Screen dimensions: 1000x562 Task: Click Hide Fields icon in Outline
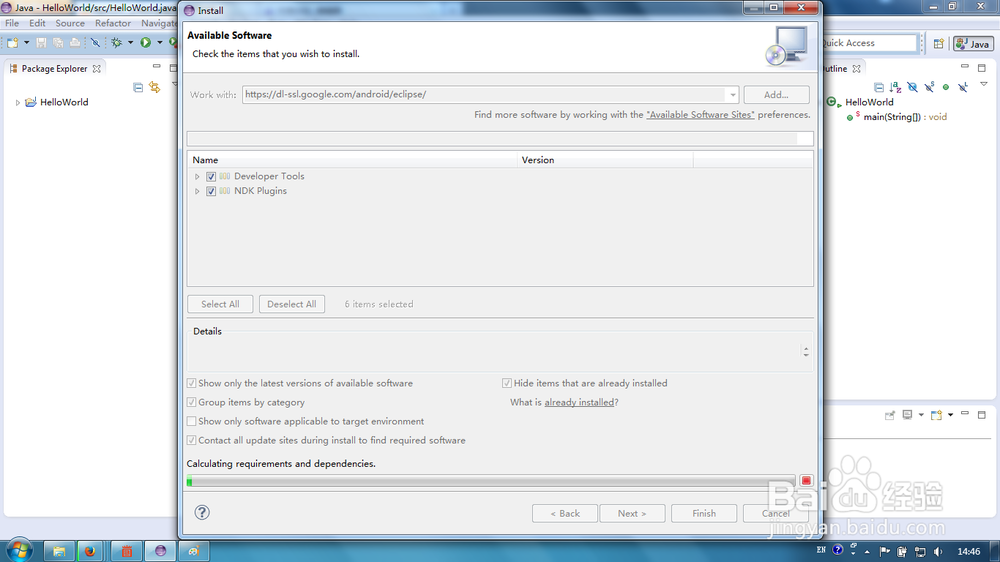(913, 87)
